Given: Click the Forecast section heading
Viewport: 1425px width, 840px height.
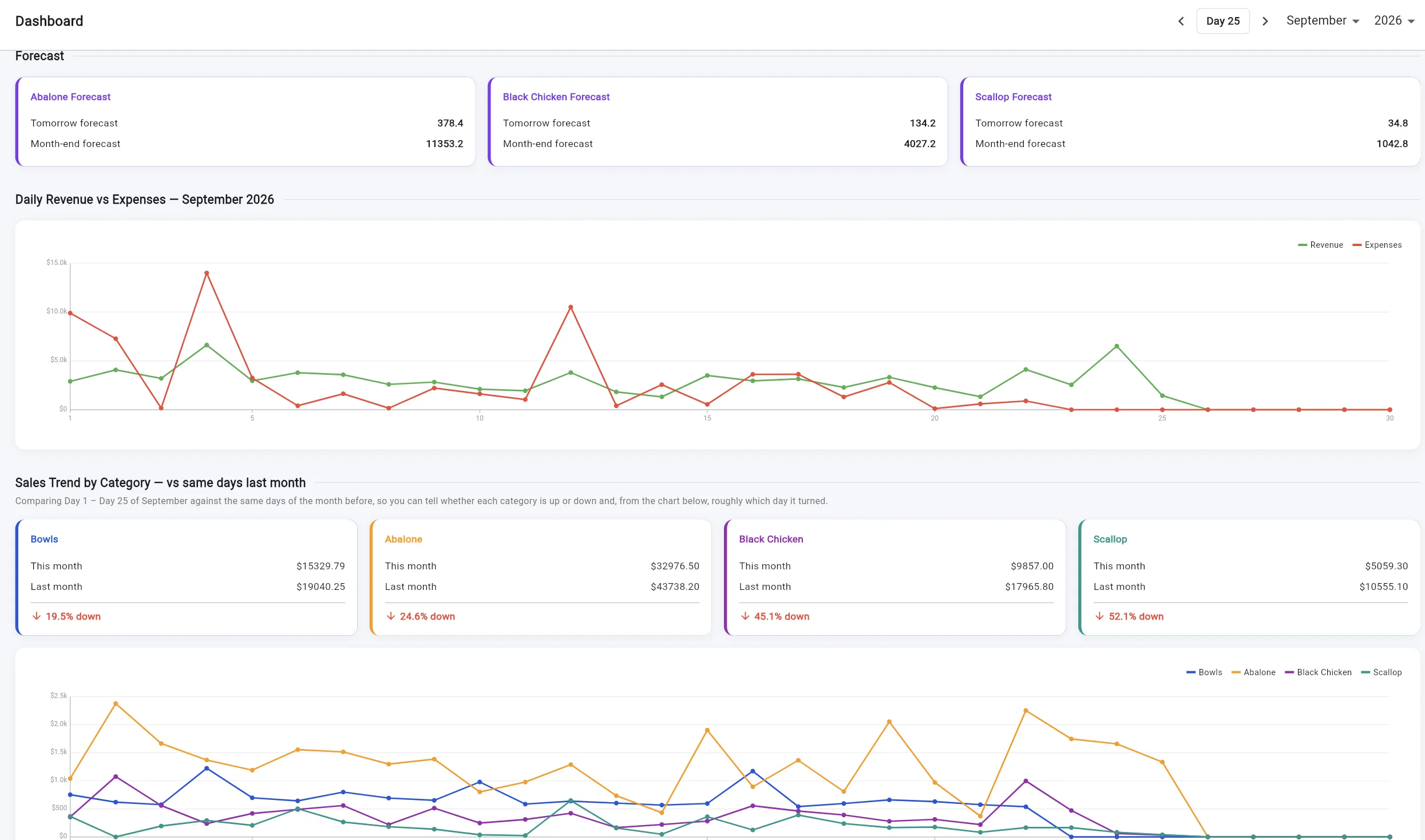Looking at the screenshot, I should pyautogui.click(x=39, y=56).
